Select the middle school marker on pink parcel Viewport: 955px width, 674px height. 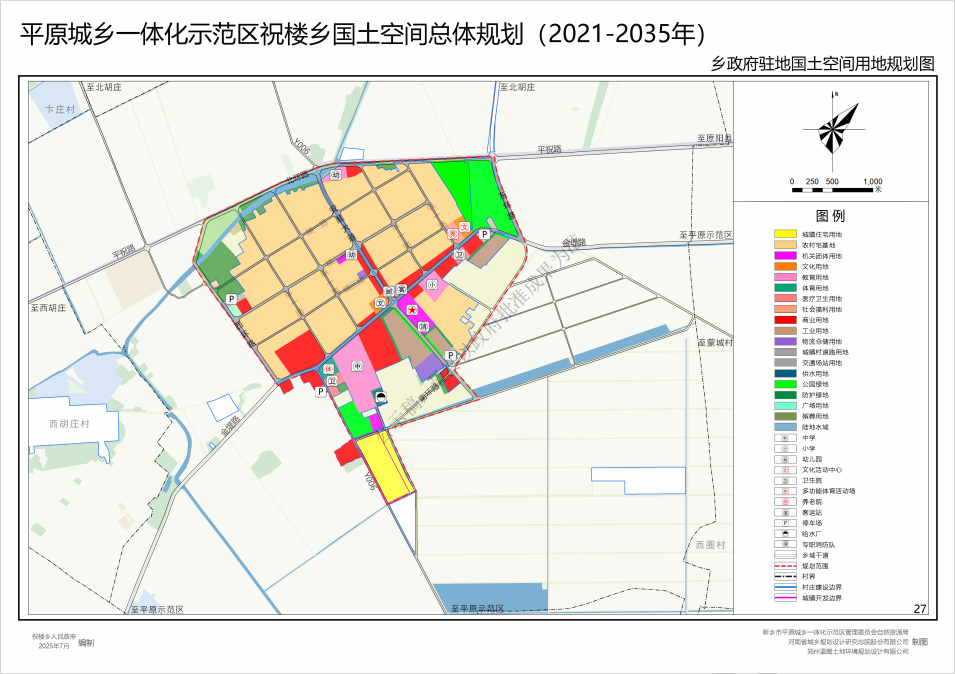point(357,367)
